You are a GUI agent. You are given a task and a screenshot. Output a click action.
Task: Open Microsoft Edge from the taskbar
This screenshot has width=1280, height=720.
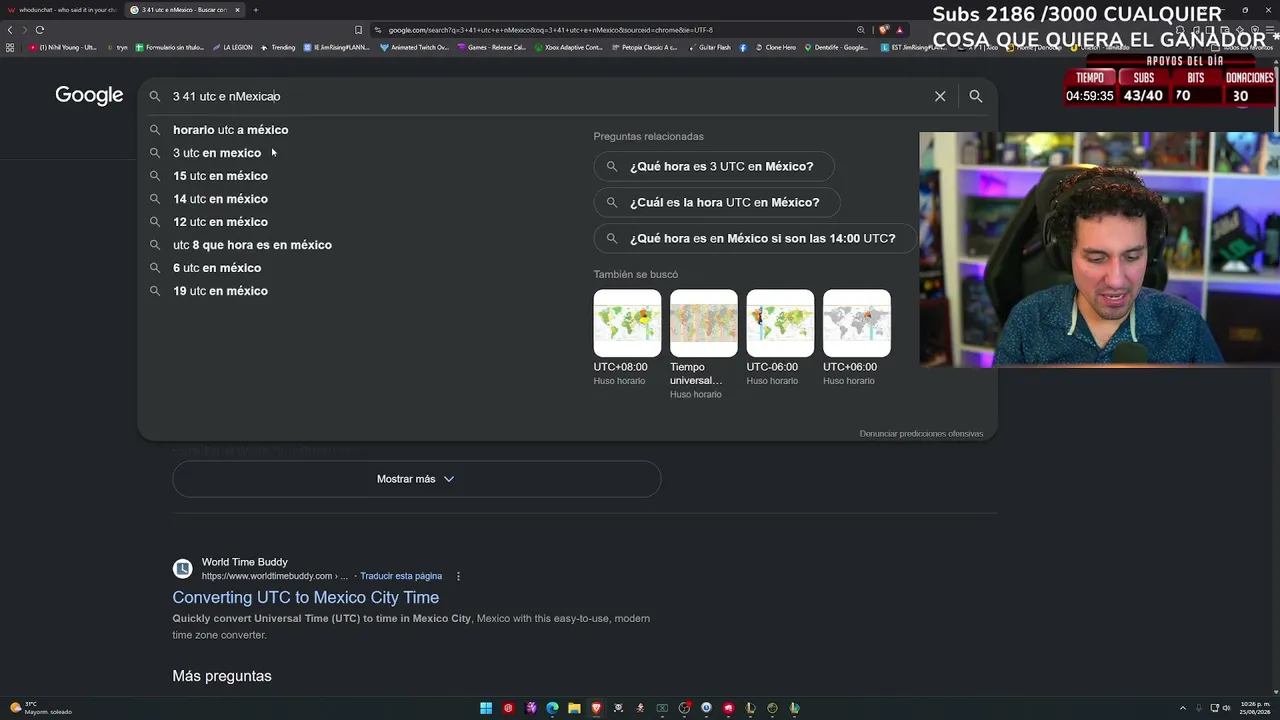pyautogui.click(x=552, y=708)
